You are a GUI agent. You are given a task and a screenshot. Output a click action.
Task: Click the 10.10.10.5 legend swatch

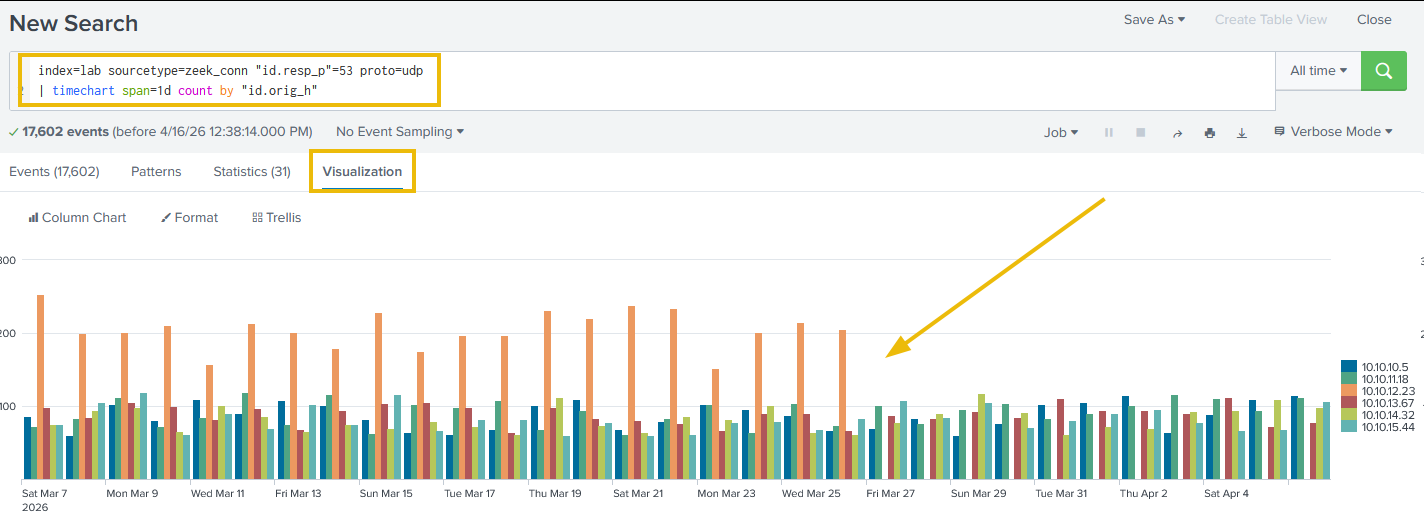[1349, 367]
